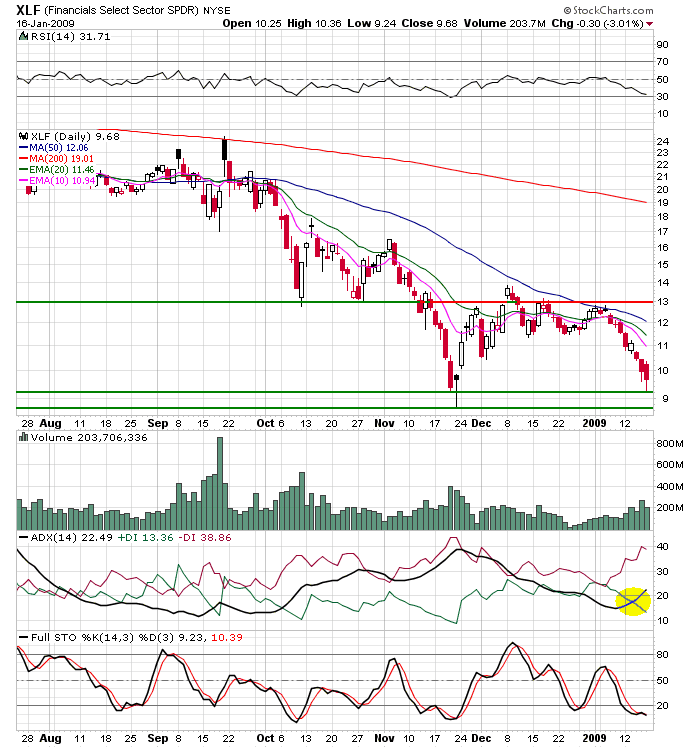Select the Volume 203.7M header value
The width and height of the screenshot is (700, 748).
(504, 23)
